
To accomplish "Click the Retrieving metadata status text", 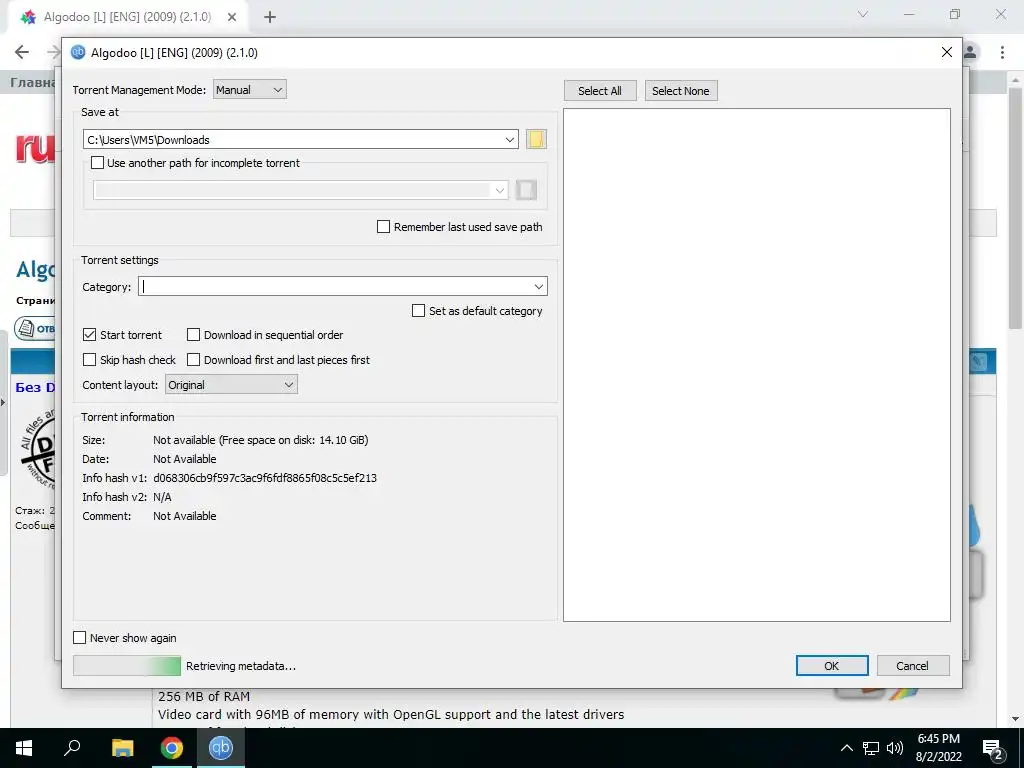I will click(x=241, y=666).
